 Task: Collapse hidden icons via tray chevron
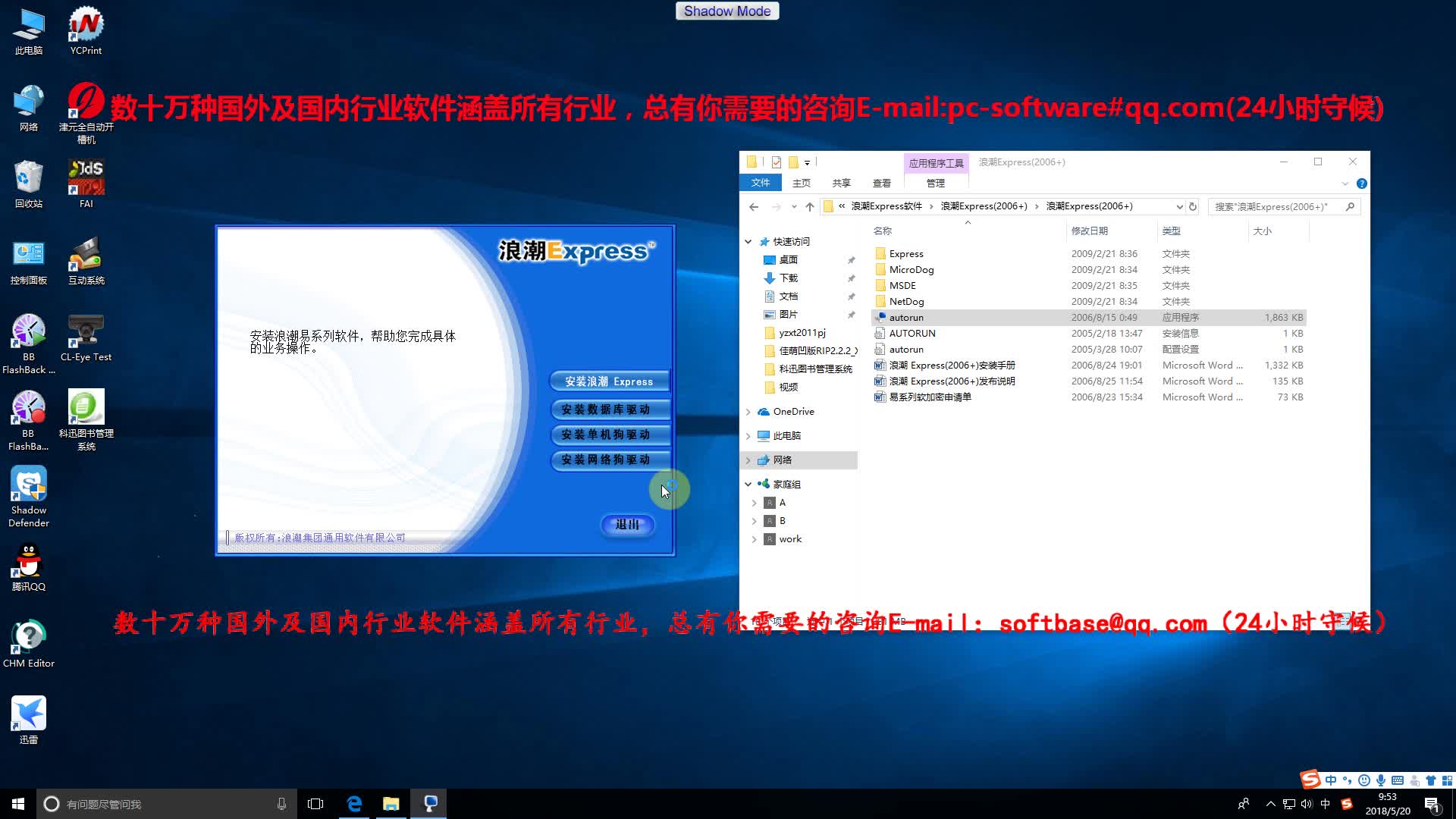[1269, 804]
